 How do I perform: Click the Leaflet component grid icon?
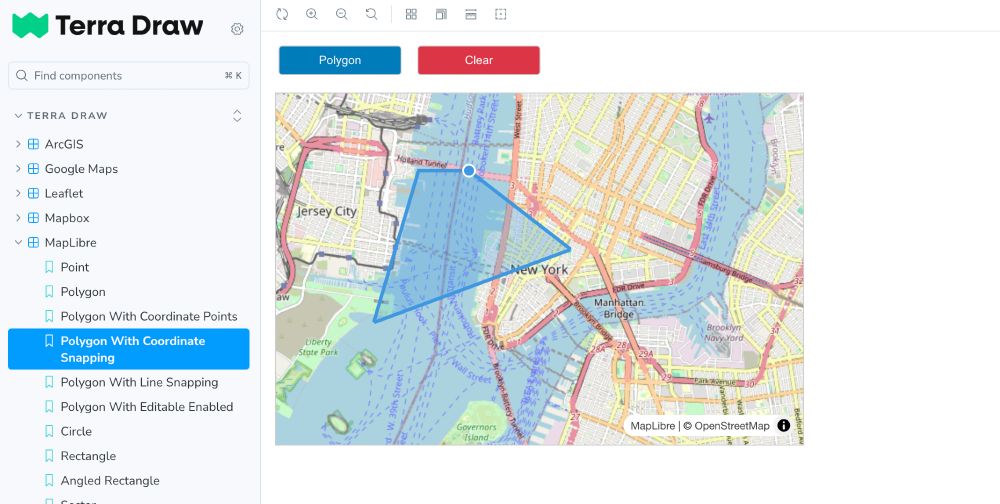[x=33, y=193]
